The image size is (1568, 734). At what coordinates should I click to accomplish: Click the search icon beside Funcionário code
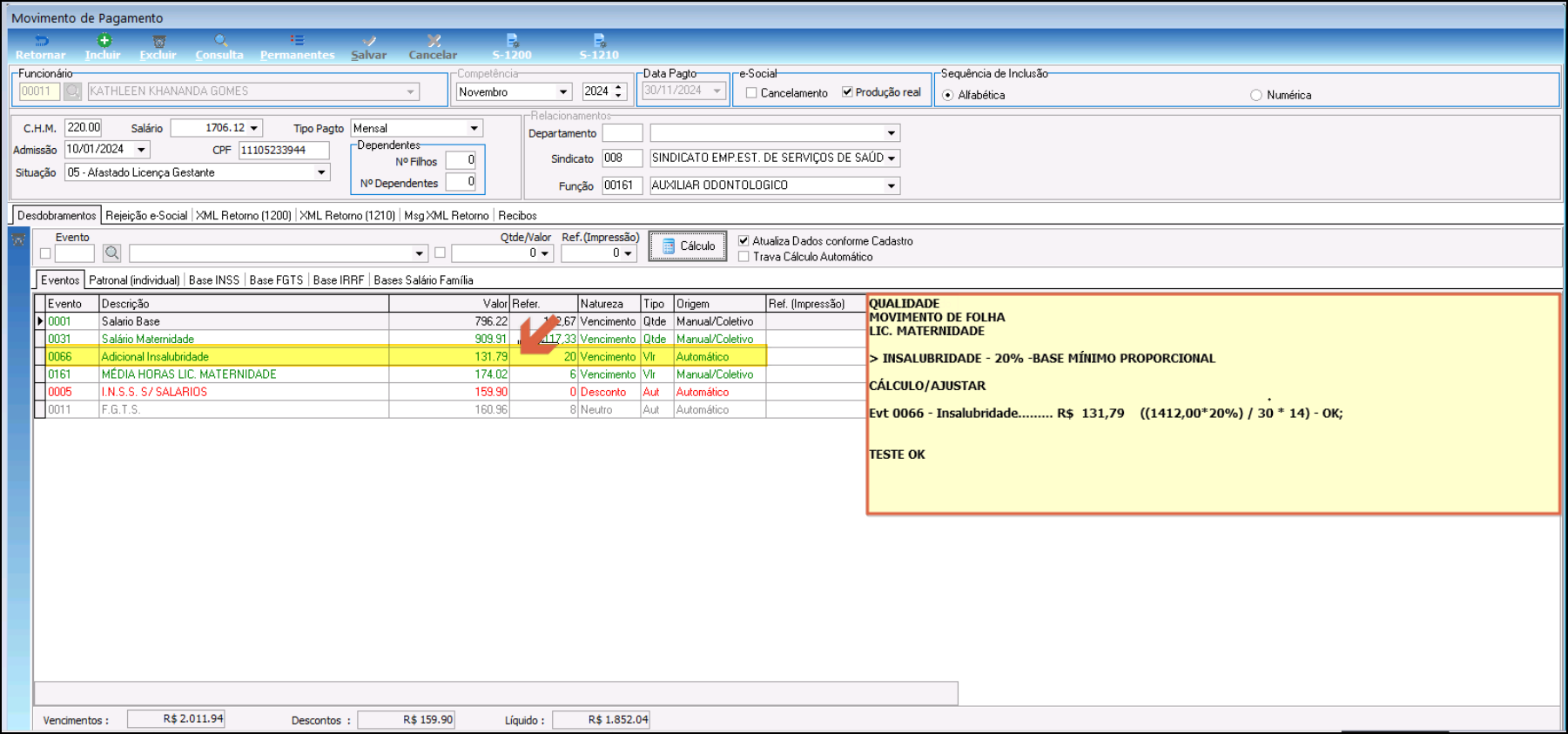tap(73, 91)
